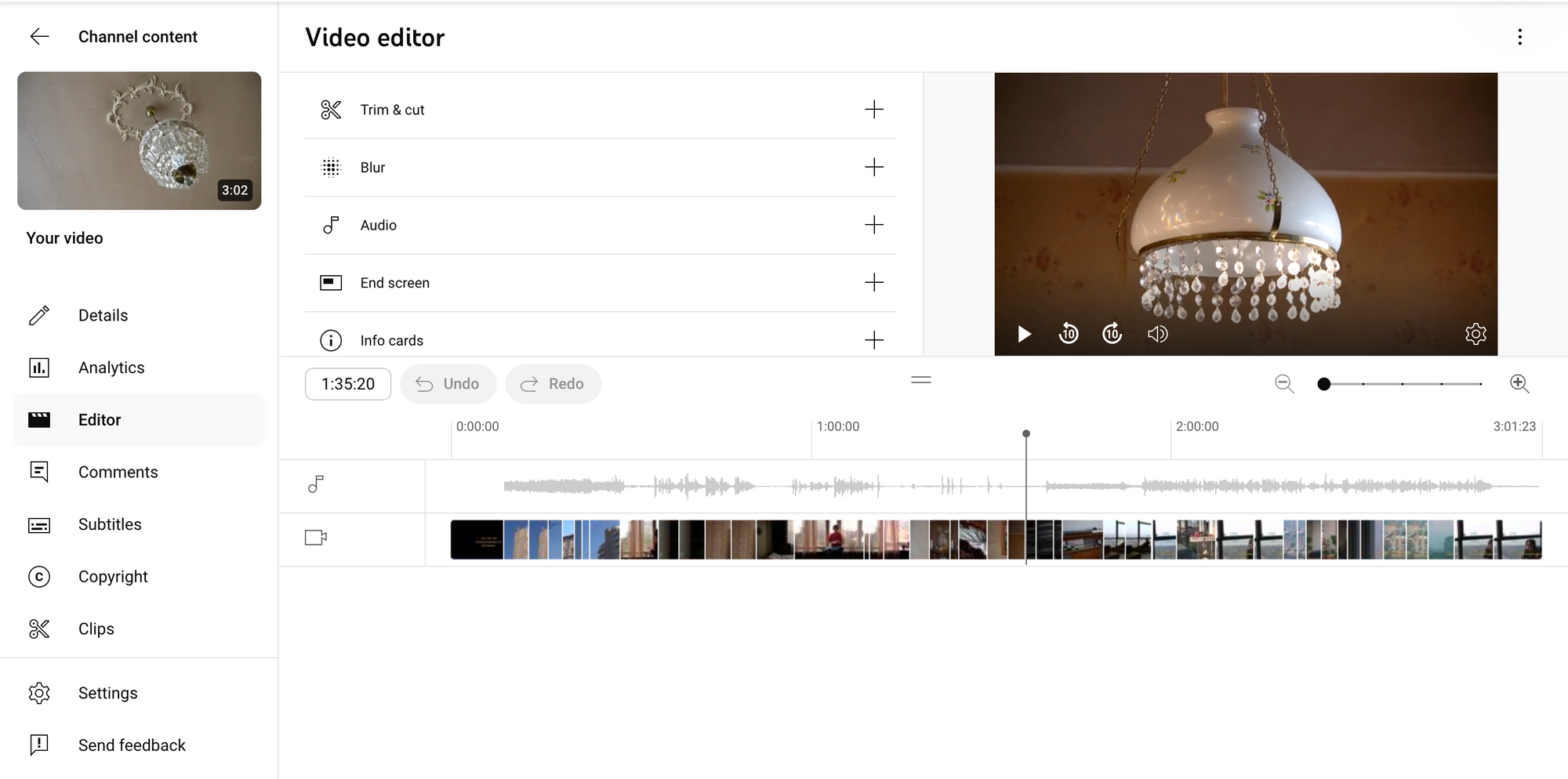Rewind the preview 10 seconds

click(1068, 335)
